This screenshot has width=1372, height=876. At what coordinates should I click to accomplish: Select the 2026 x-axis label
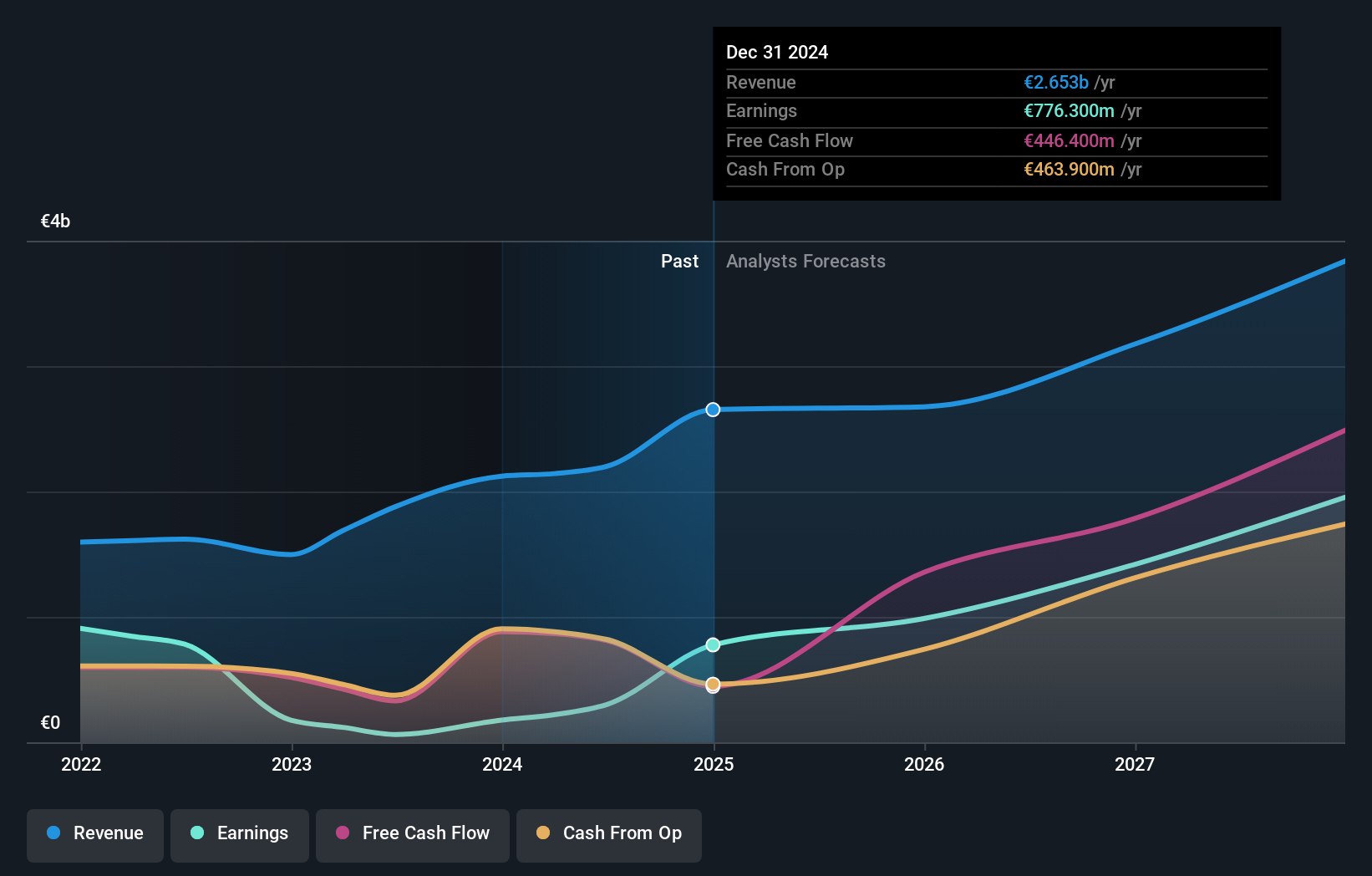coord(924,764)
